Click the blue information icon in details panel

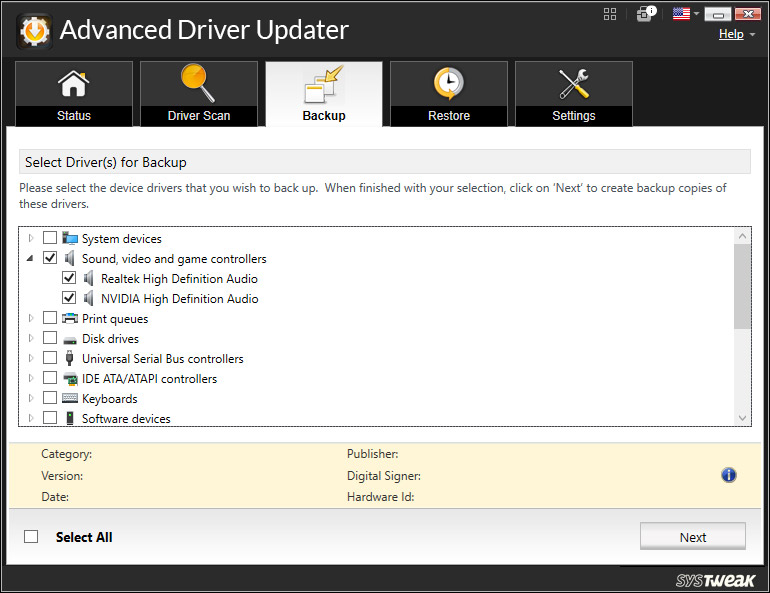point(729,475)
